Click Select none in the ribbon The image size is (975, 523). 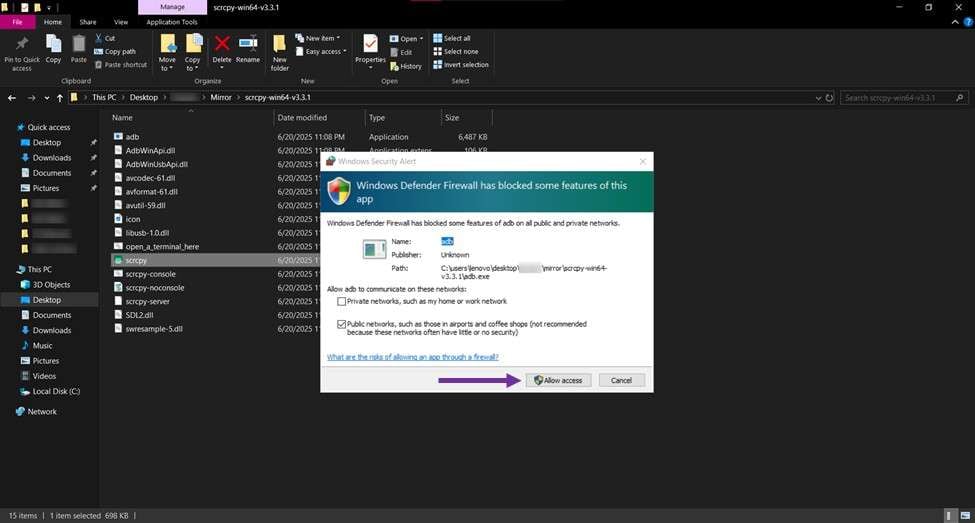(456, 52)
